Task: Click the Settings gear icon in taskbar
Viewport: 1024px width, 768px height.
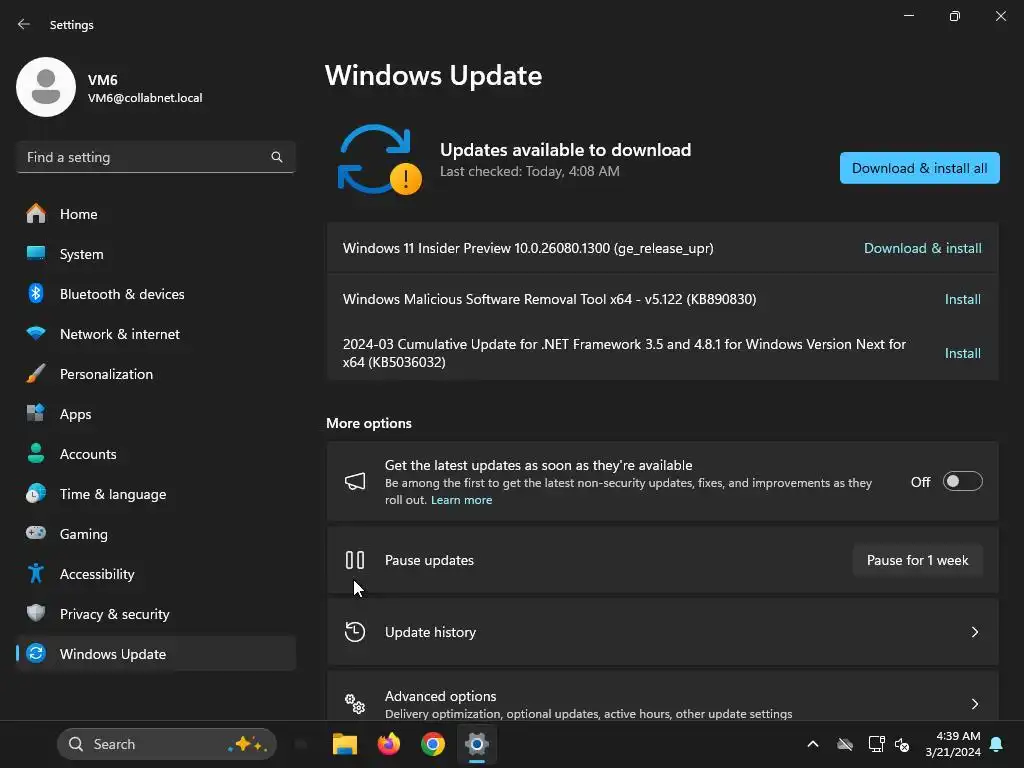Action: point(477,744)
